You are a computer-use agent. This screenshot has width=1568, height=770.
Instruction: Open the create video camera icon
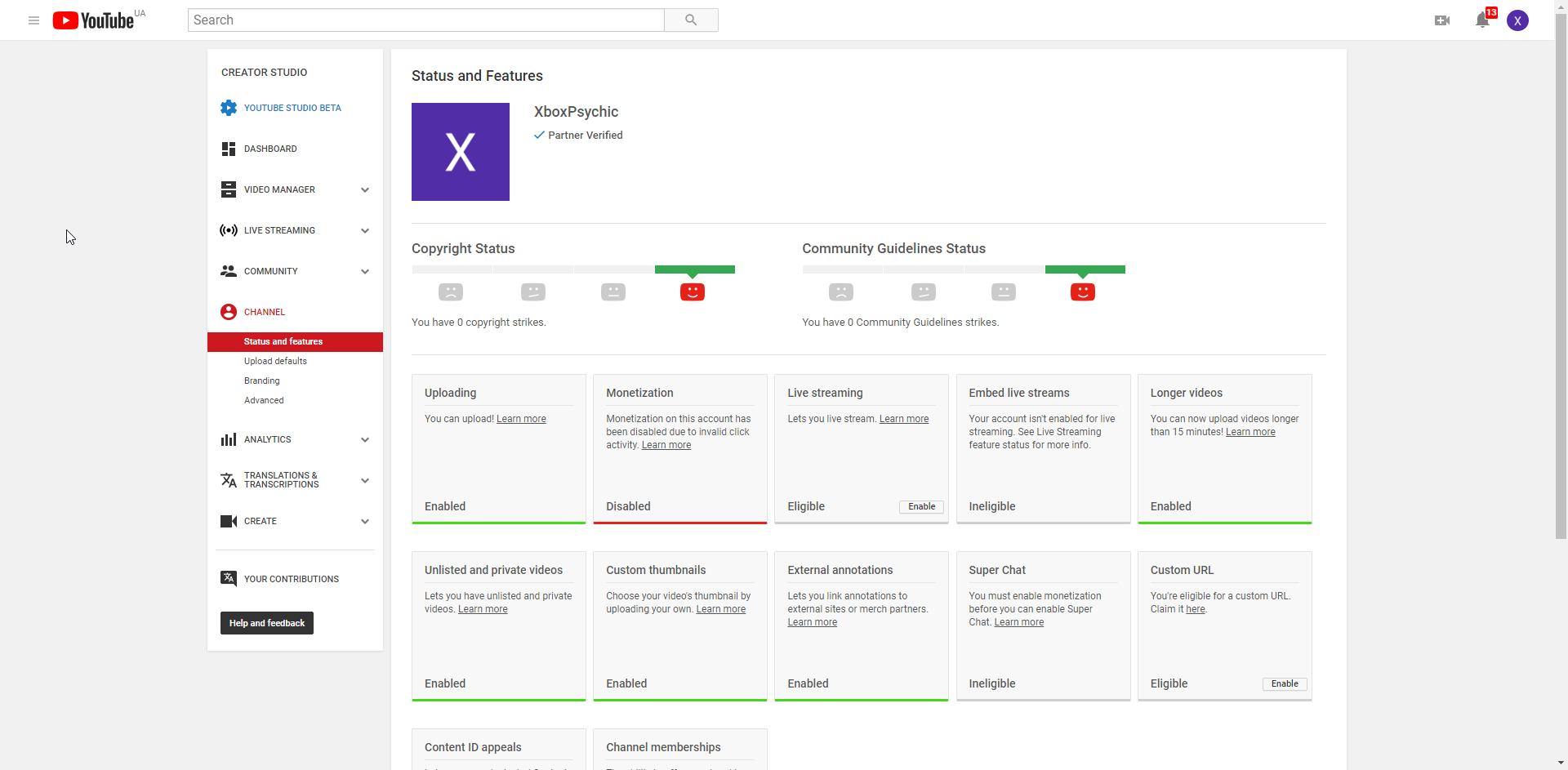tap(1442, 20)
